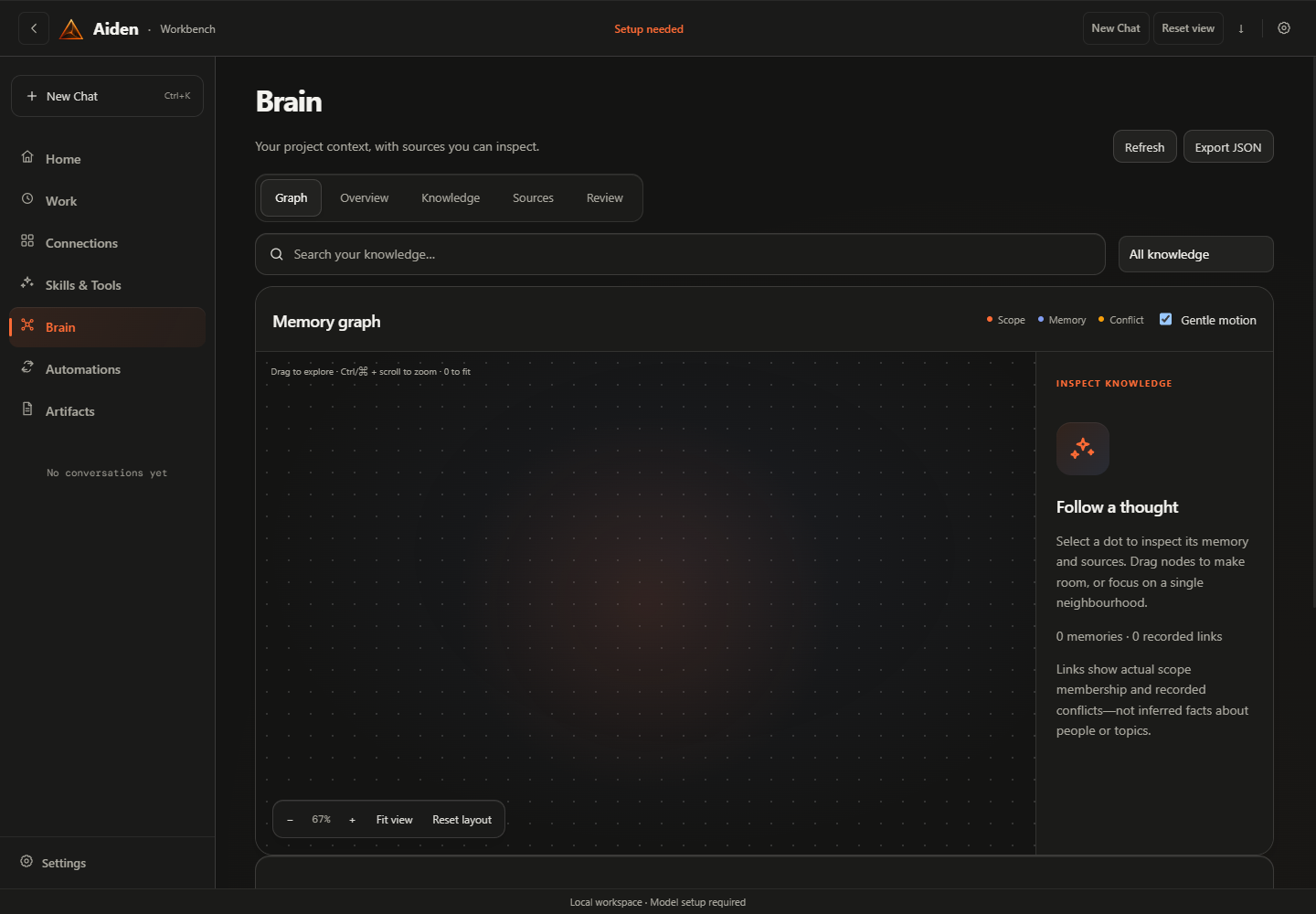Click the Artifacts document icon
1316x914 pixels.
tap(27, 409)
